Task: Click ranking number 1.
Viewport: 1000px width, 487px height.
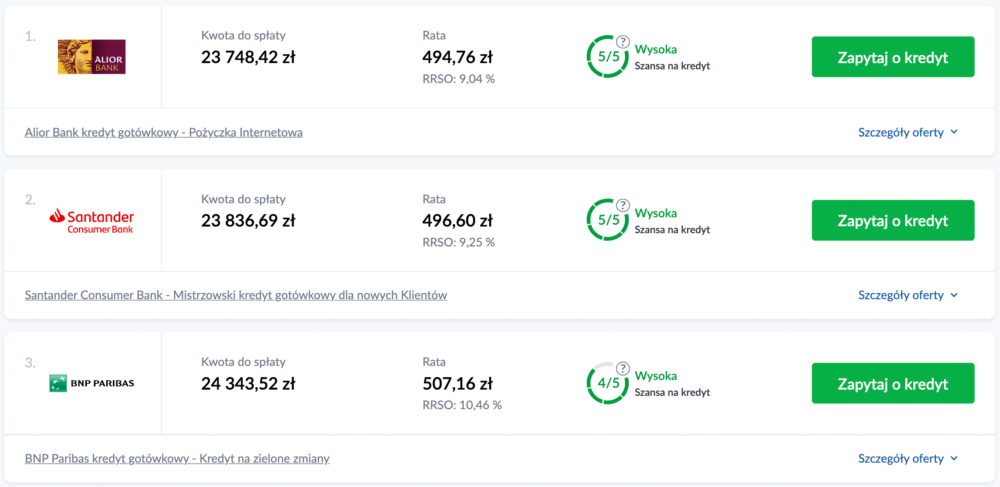Action: (30, 37)
